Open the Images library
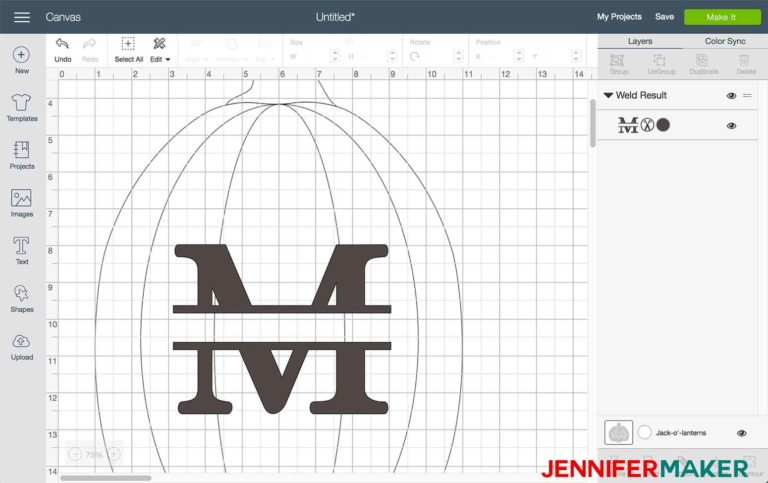This screenshot has width=768, height=483. click(x=22, y=203)
